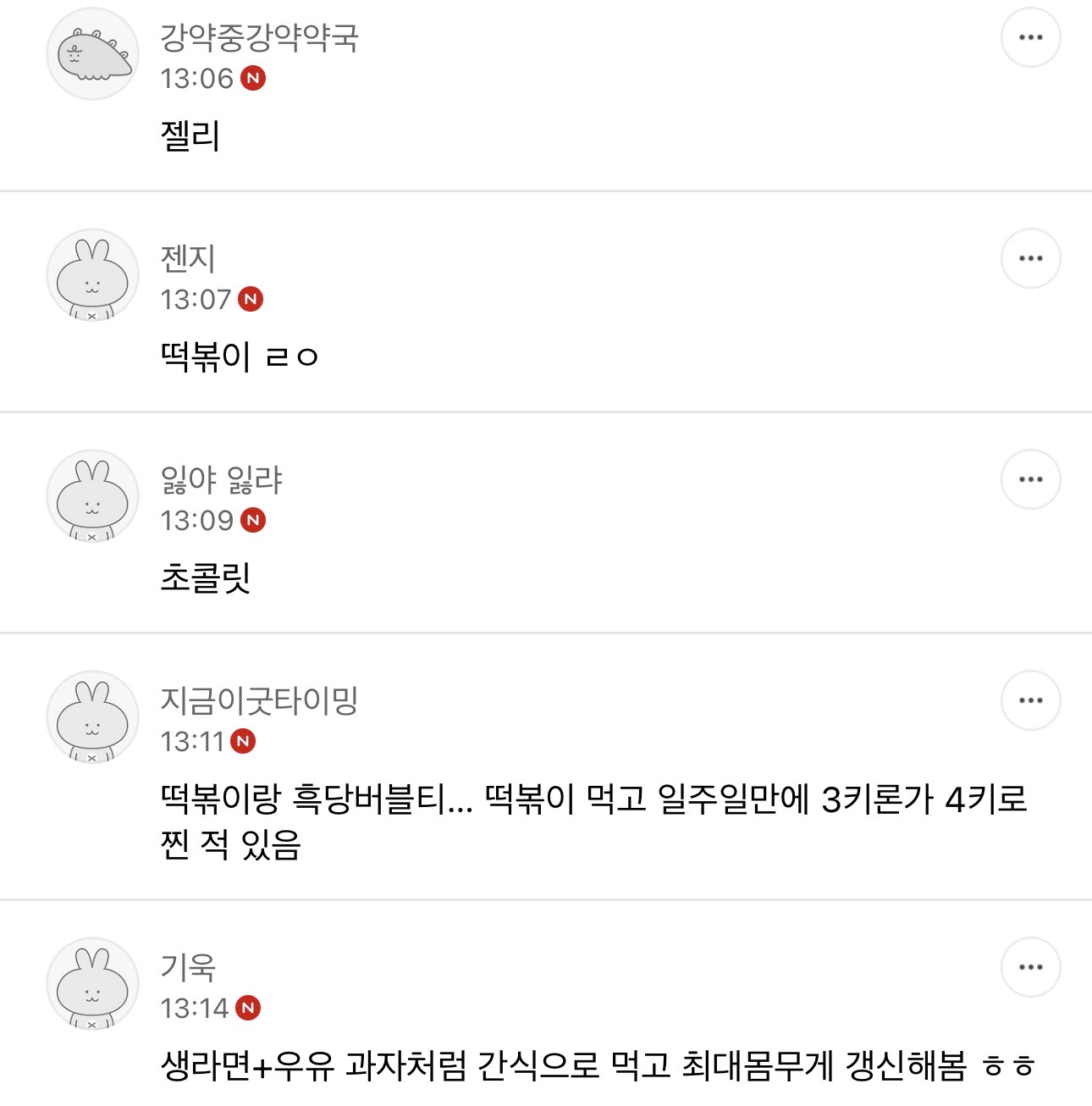Screen dimensions: 1092x1106
Task: Open more options for 강약중강약약국's comment
Action: click(1030, 37)
